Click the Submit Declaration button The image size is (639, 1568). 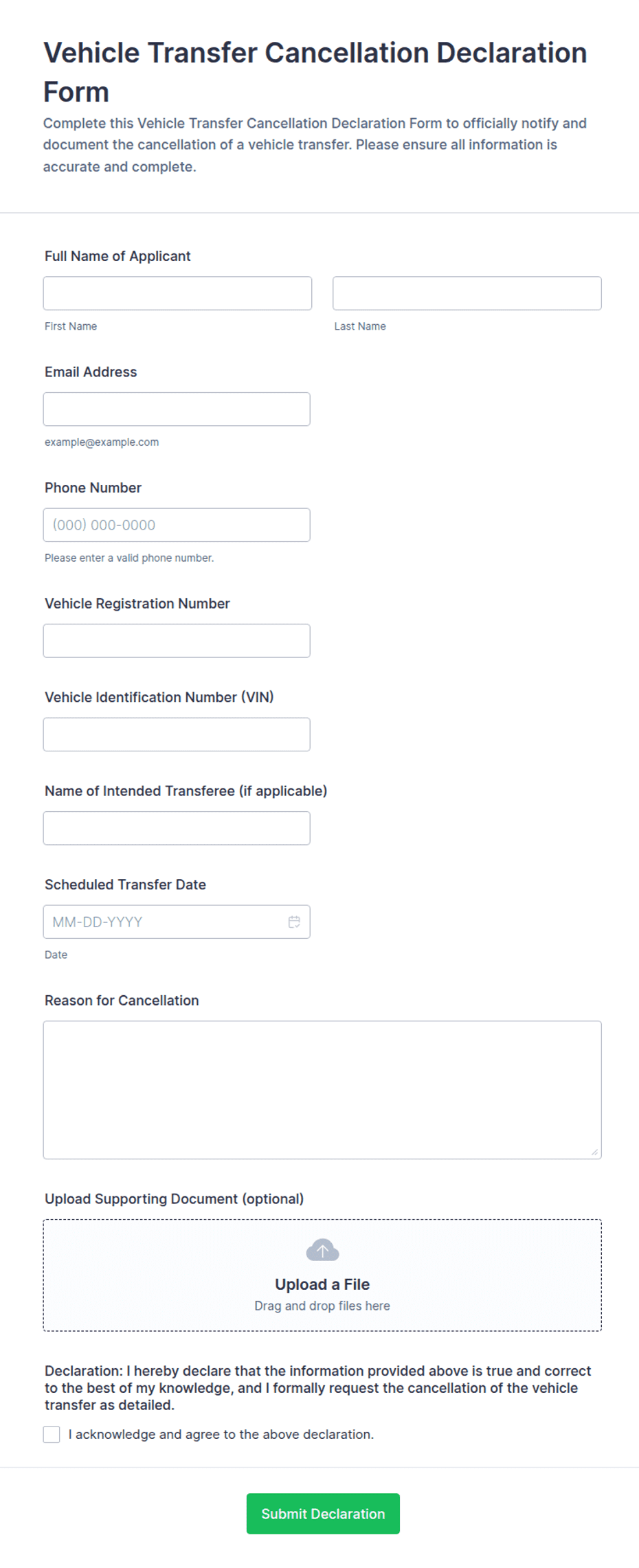[323, 1514]
